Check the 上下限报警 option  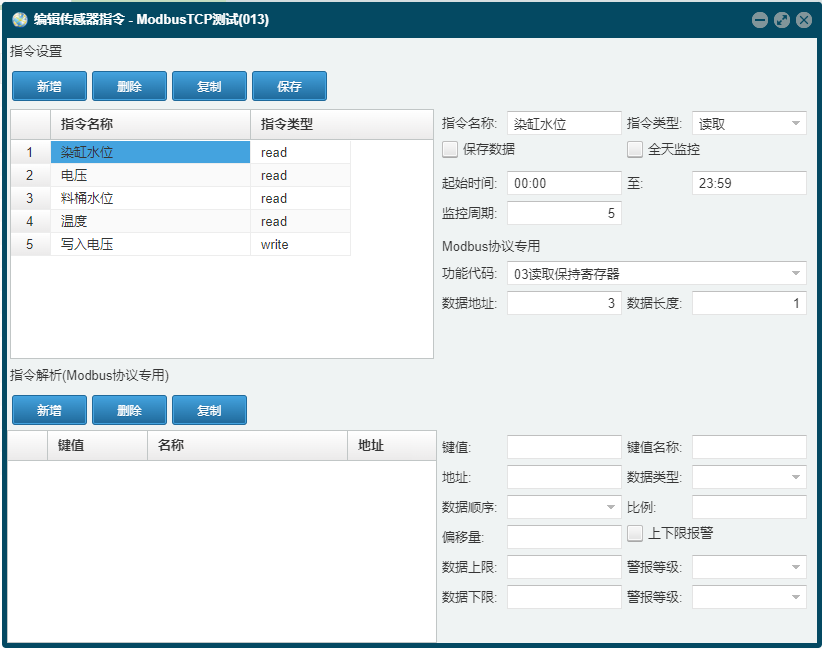coord(635,534)
